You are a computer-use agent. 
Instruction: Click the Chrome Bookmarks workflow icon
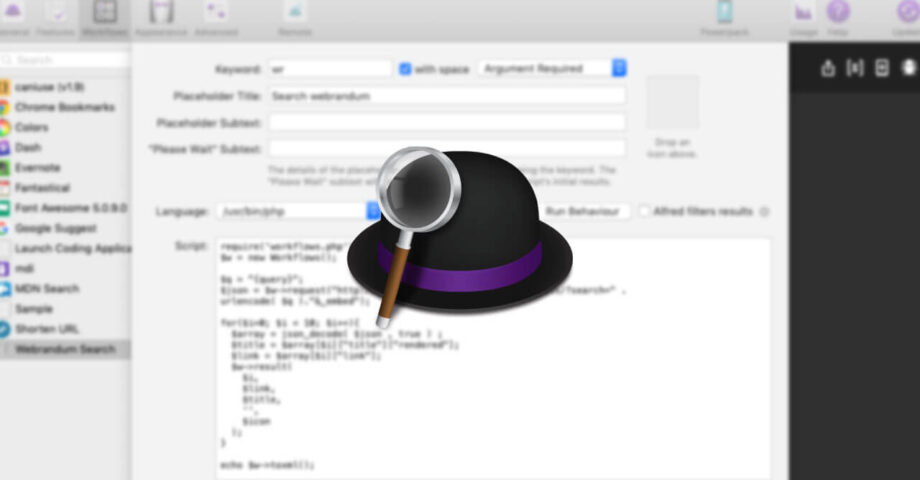tap(4, 107)
